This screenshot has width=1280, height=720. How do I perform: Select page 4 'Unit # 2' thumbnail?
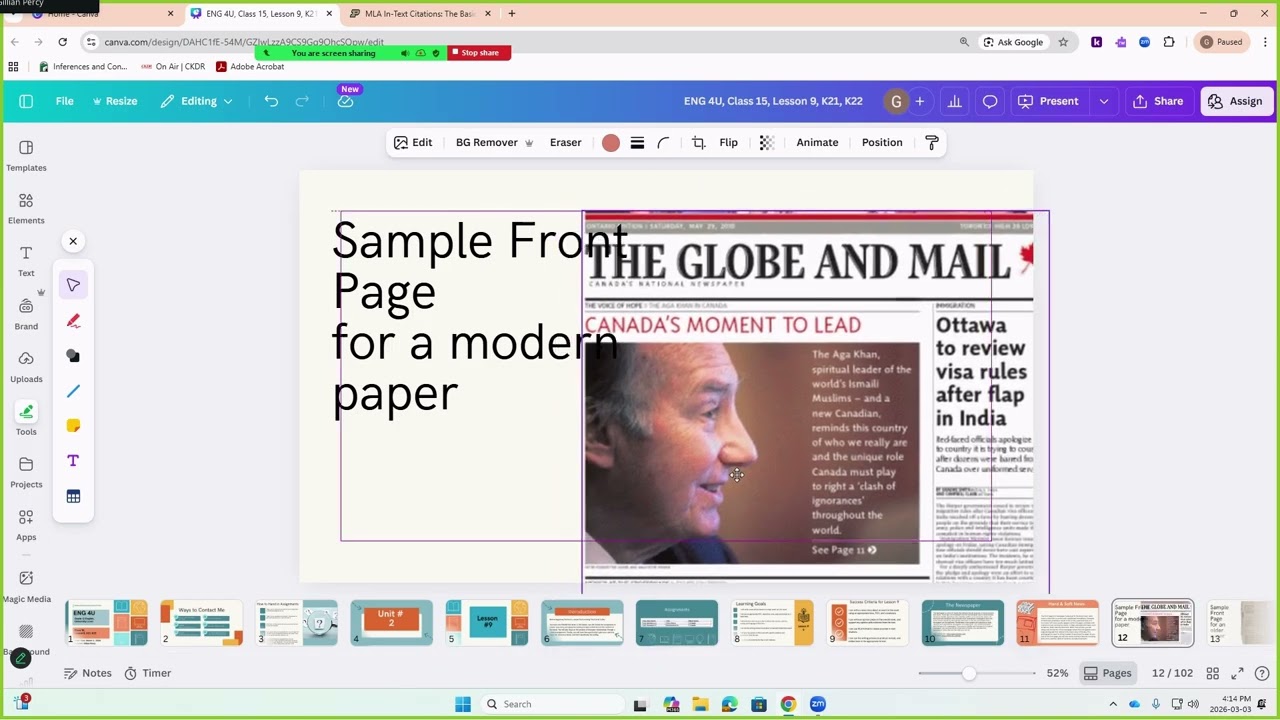click(391, 623)
